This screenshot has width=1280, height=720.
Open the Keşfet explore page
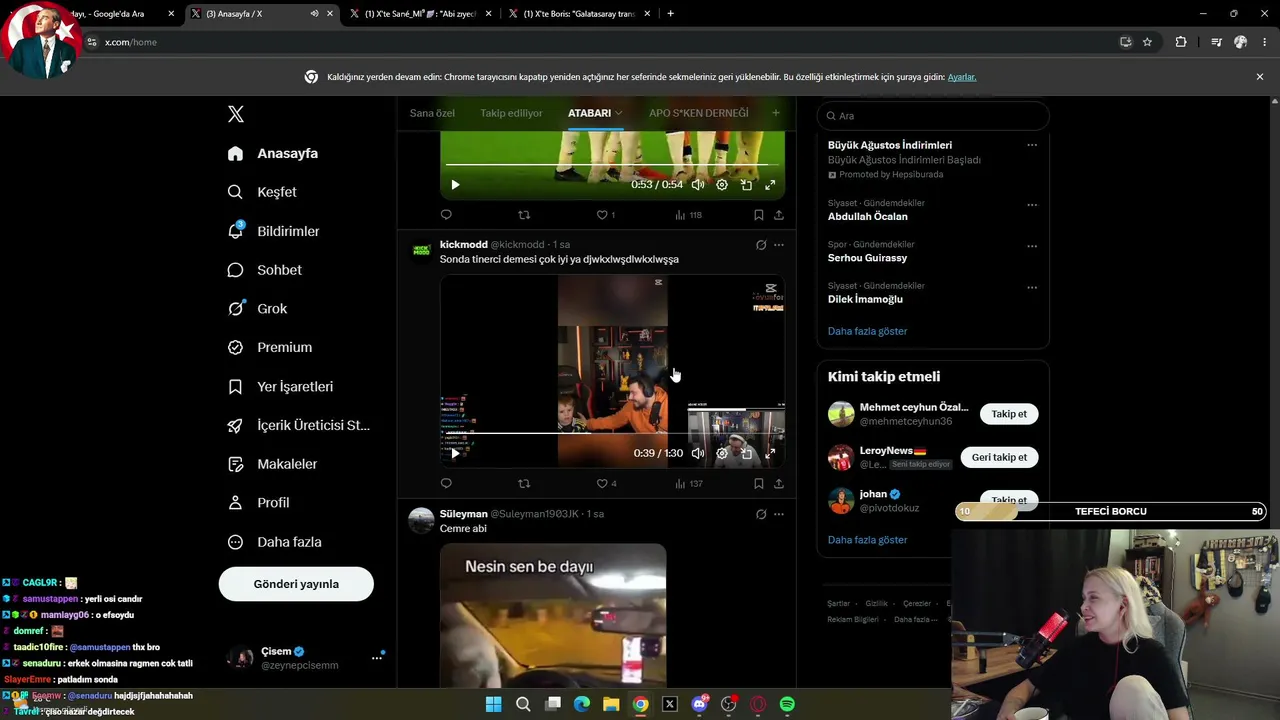(262, 192)
